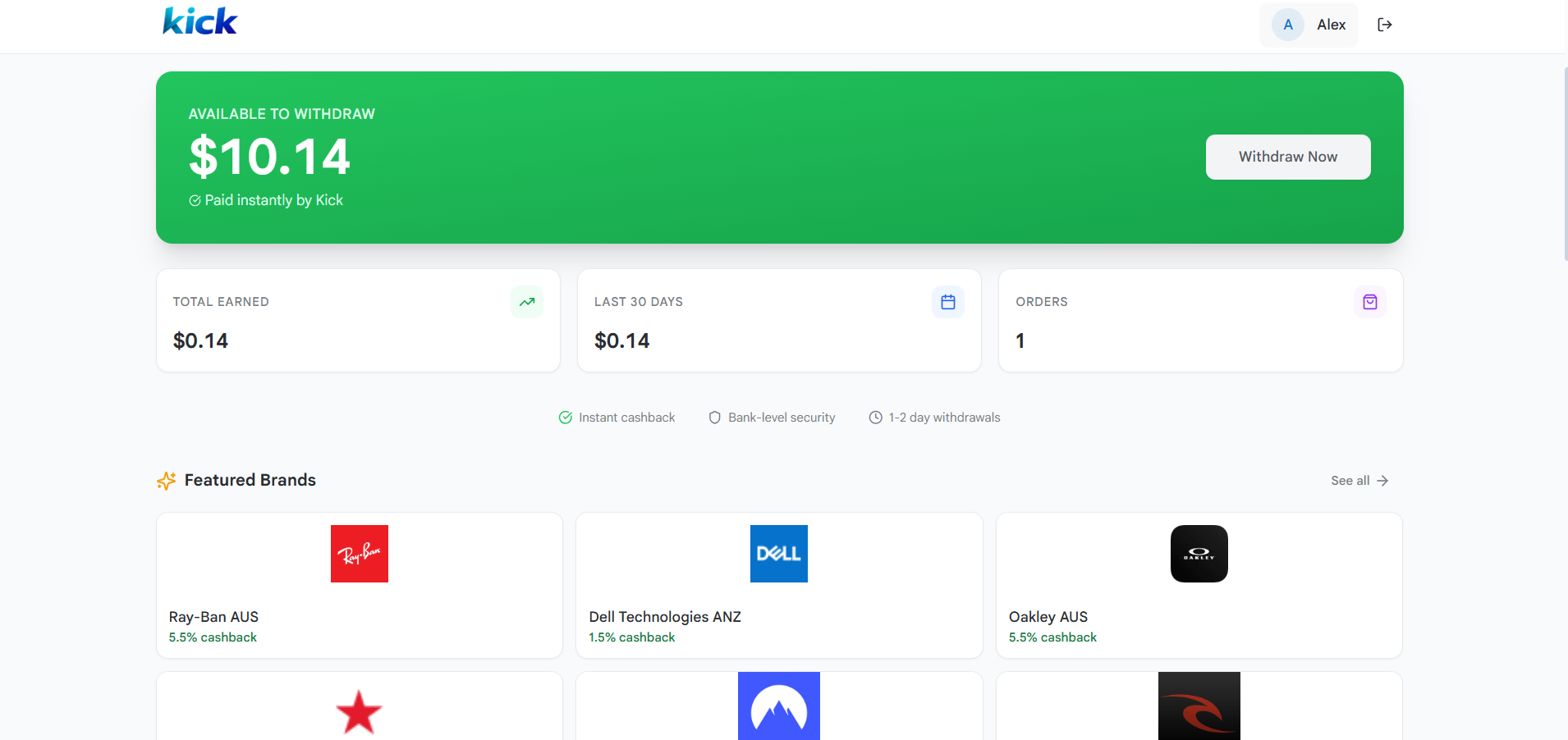The image size is (1568, 740).
Task: Click the Last 30 Days $0.14 value
Action: pyautogui.click(x=622, y=340)
